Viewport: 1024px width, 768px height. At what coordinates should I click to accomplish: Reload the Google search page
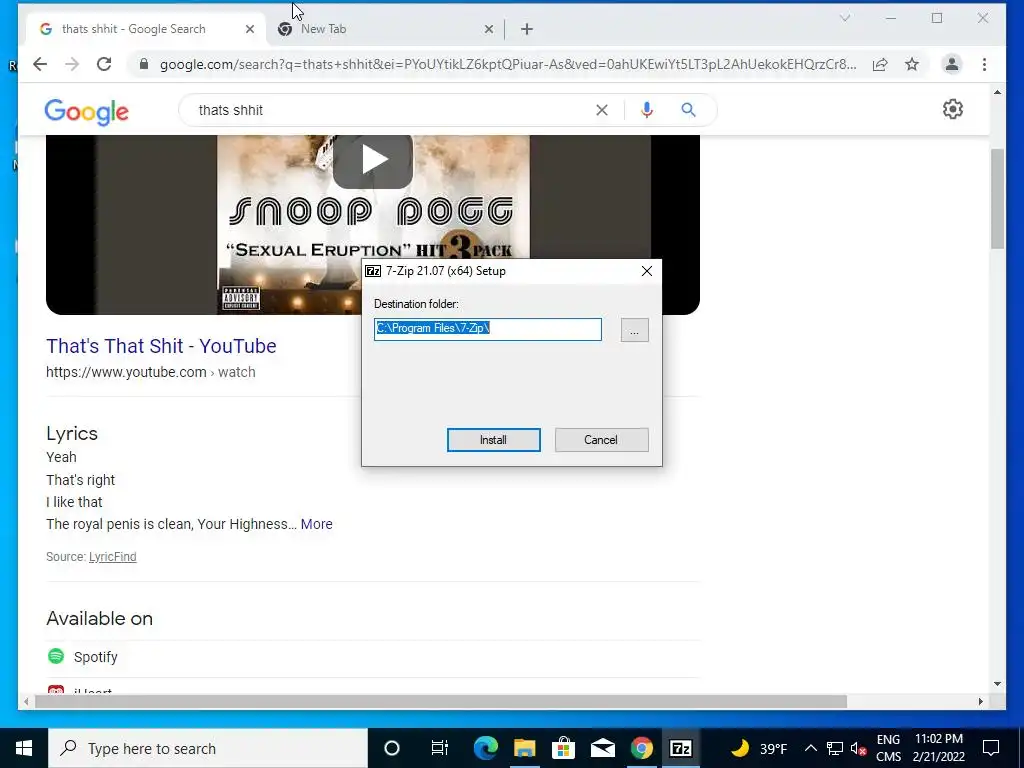pyautogui.click(x=104, y=64)
